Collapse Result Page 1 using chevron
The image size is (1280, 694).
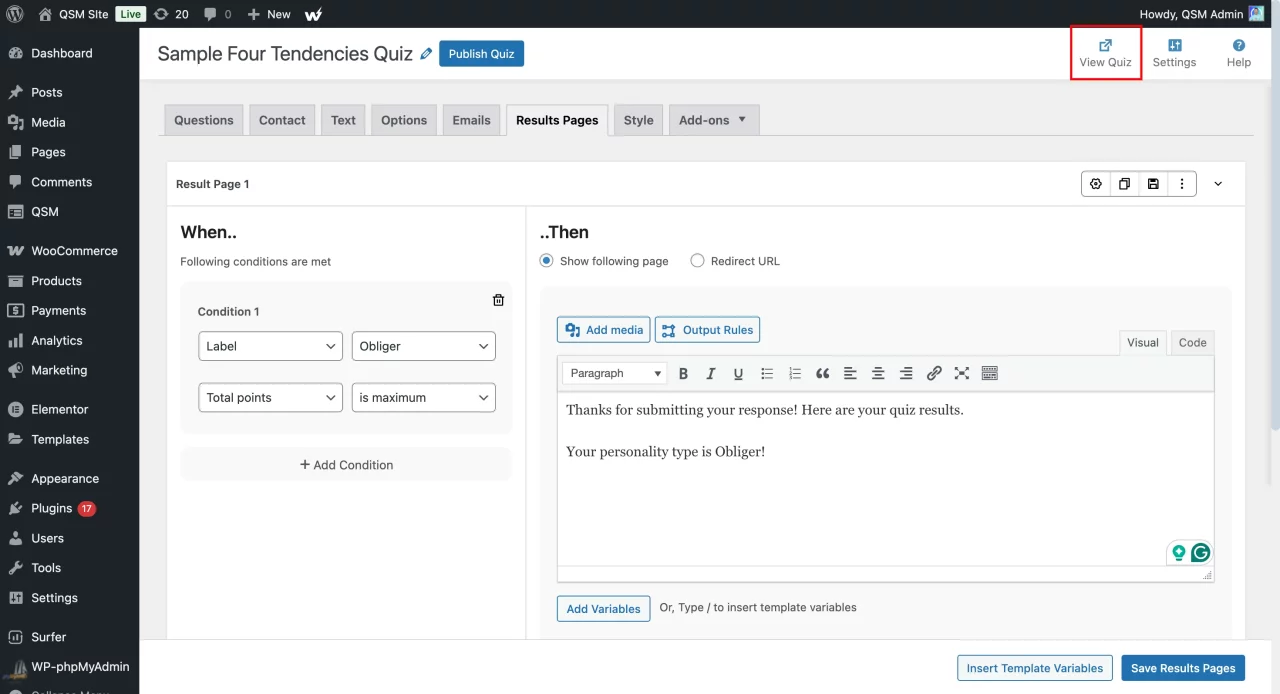(1218, 184)
